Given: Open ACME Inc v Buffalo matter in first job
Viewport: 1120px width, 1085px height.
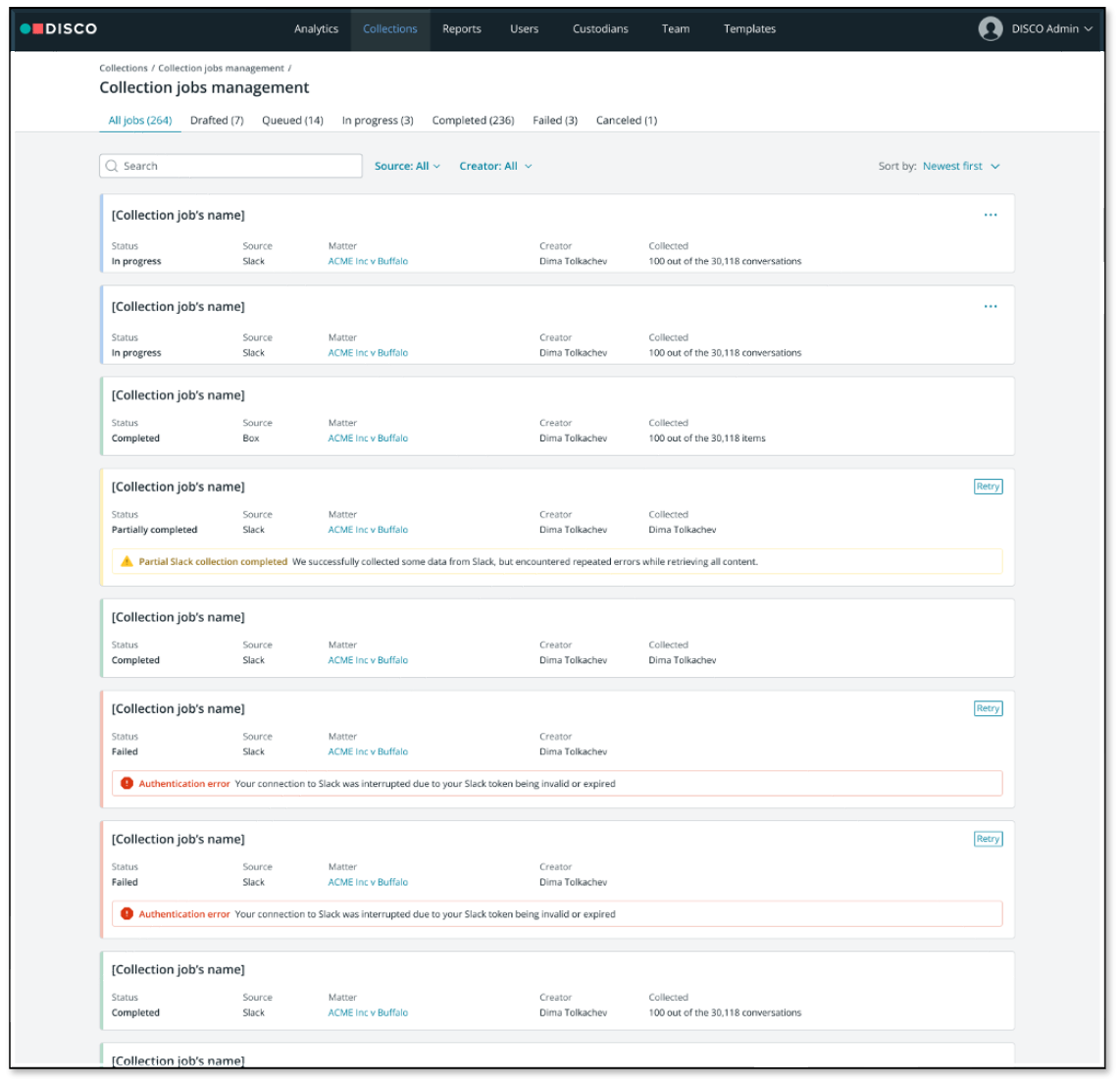Looking at the screenshot, I should click(368, 262).
